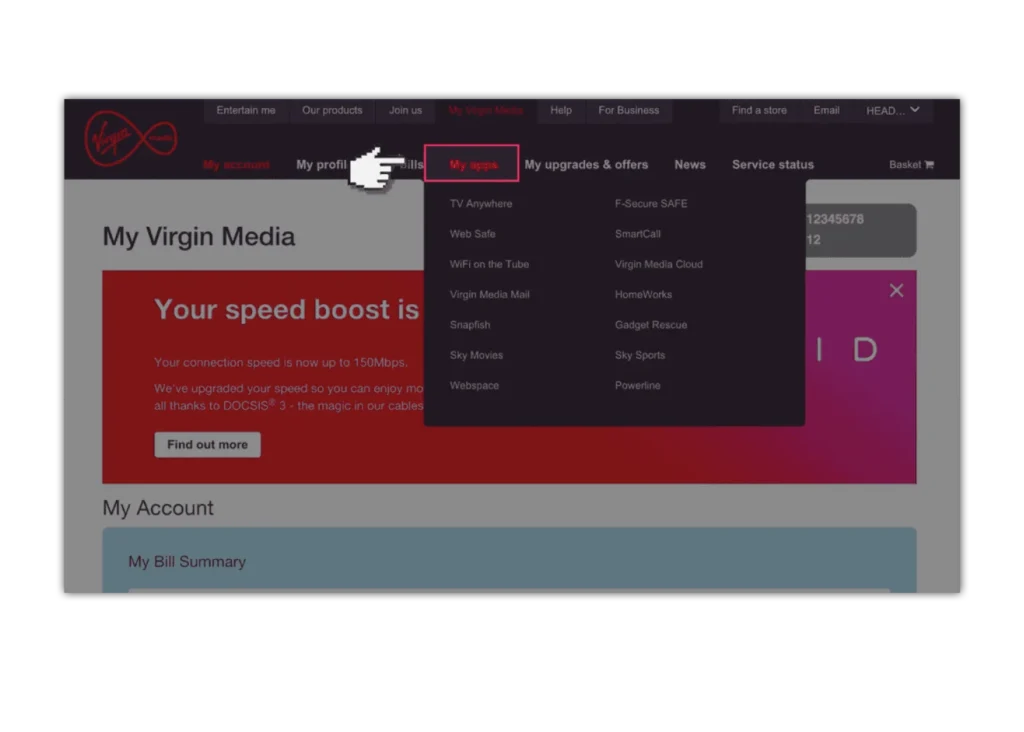Open Virgin Media Cloud
This screenshot has height=732, width=1024.
(x=658, y=264)
